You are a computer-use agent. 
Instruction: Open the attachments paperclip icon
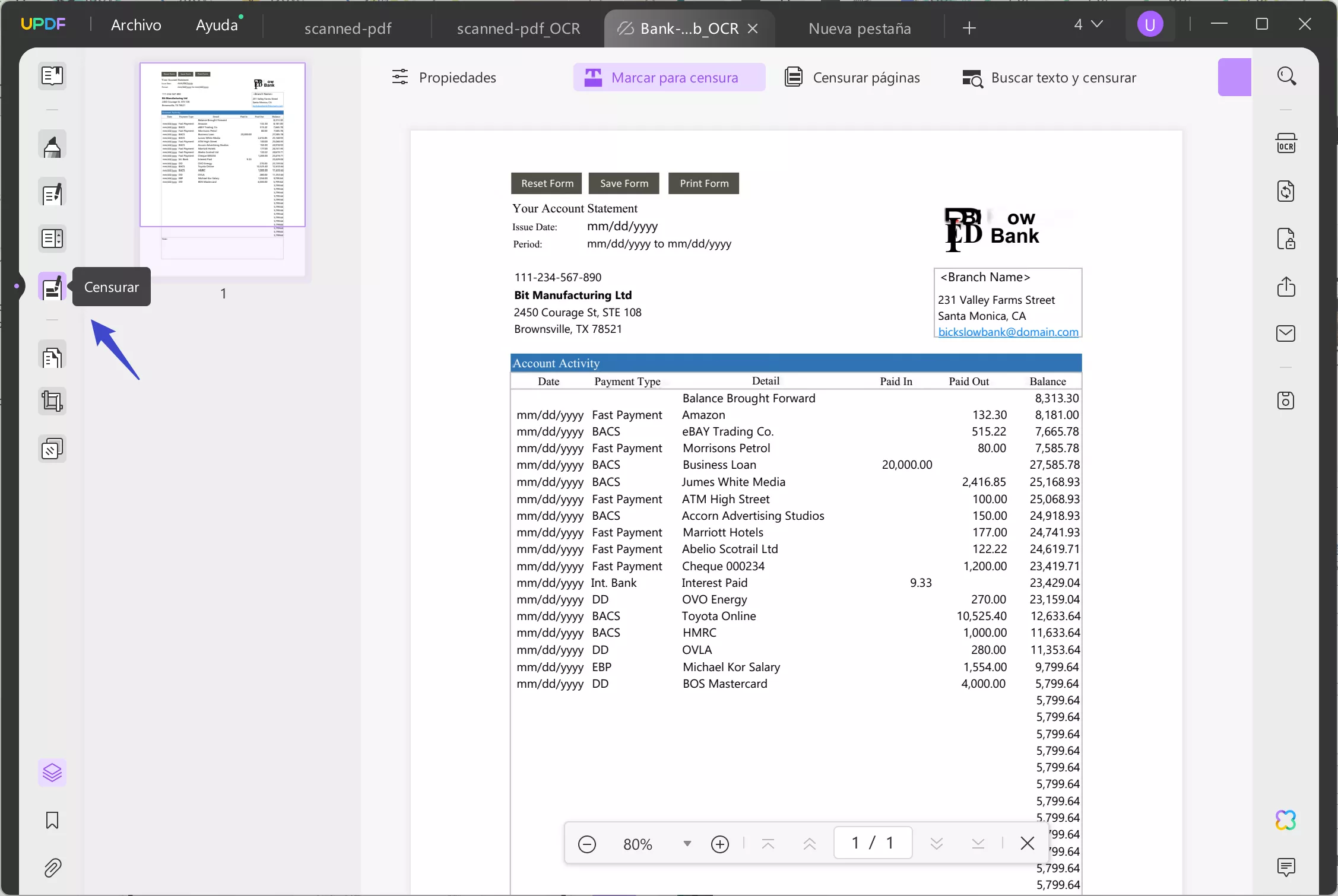click(x=52, y=868)
